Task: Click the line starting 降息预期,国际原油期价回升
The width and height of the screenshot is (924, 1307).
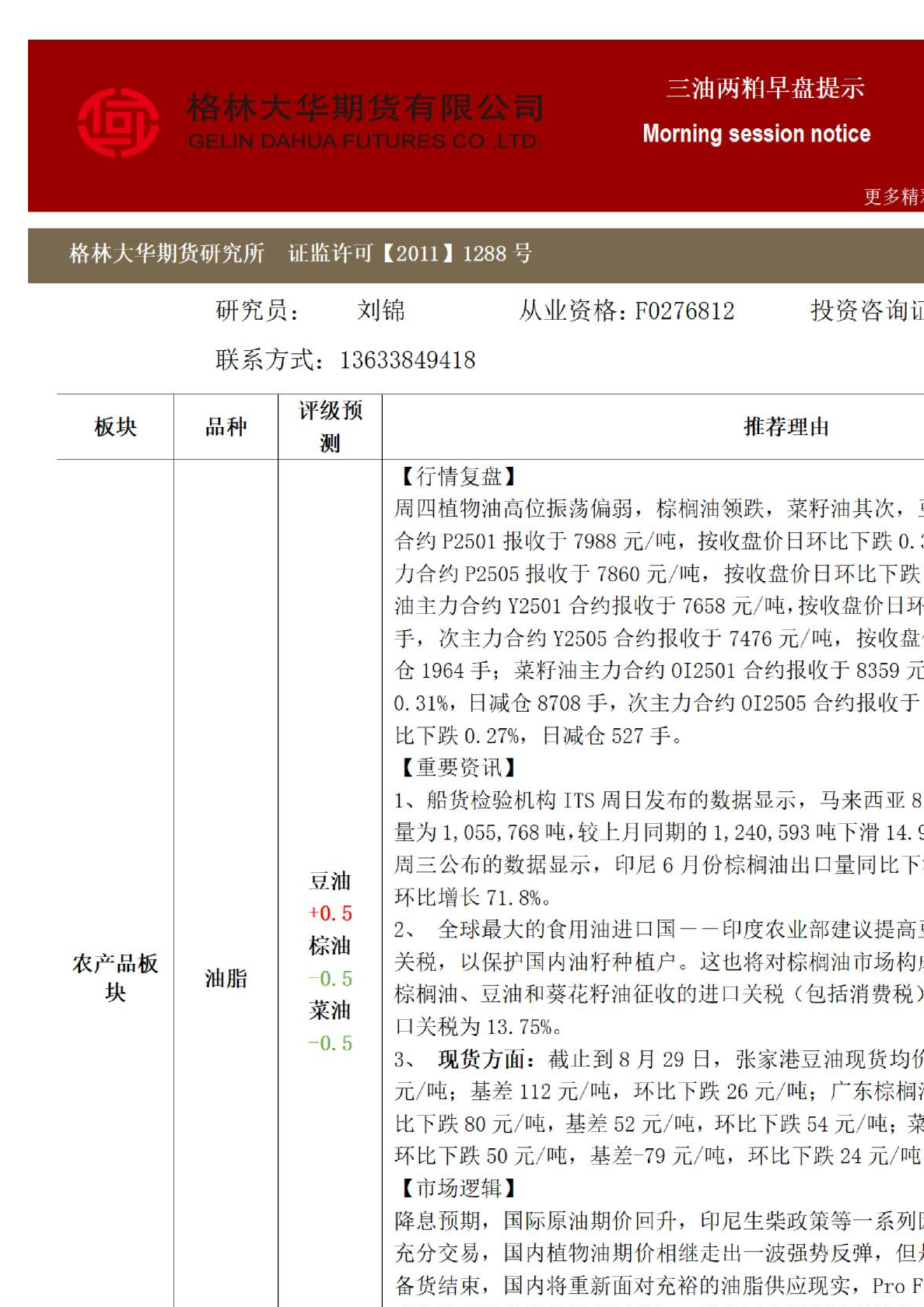Action: point(659,1221)
